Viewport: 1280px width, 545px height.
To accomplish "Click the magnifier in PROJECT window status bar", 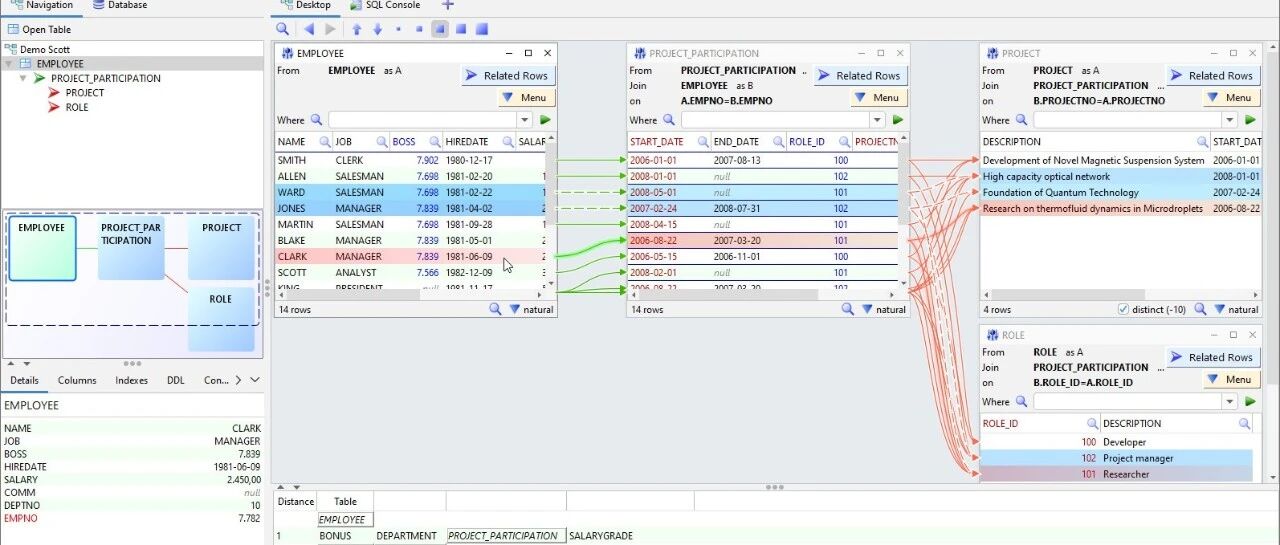I will pos(1200,309).
